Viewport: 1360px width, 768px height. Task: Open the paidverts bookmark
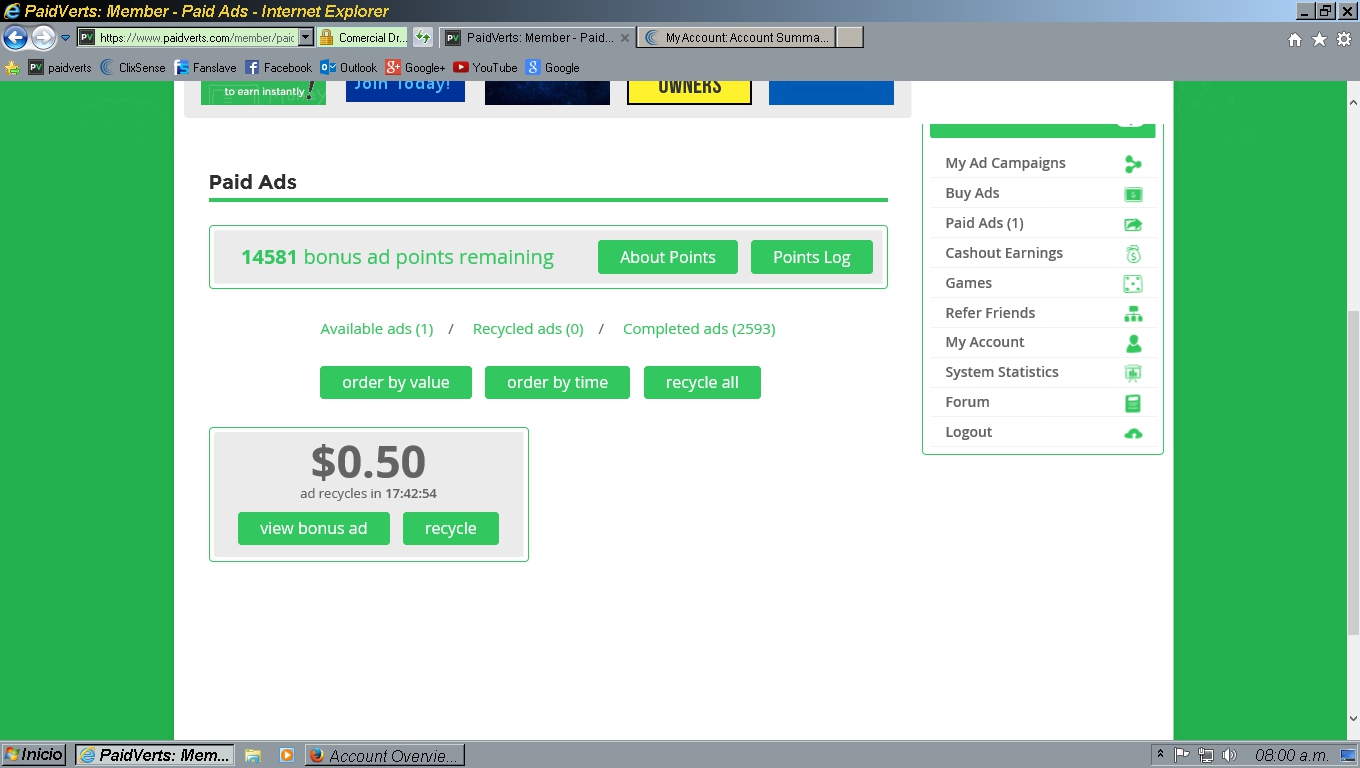click(x=60, y=68)
